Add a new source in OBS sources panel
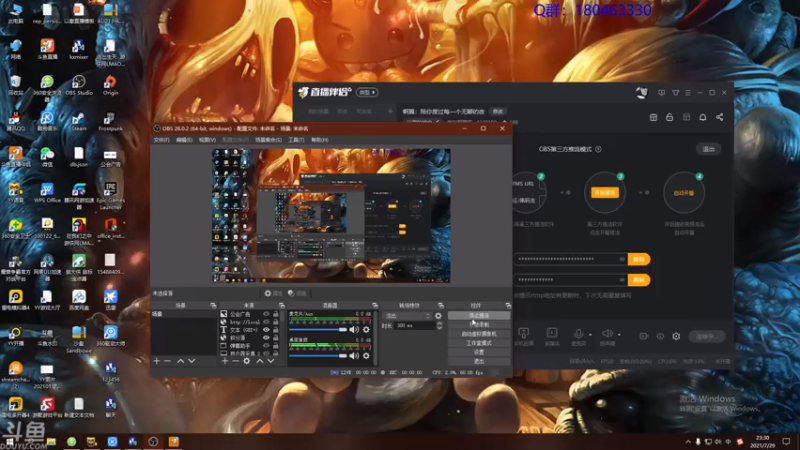Screen dimensions: 800x450 coord(224,361)
